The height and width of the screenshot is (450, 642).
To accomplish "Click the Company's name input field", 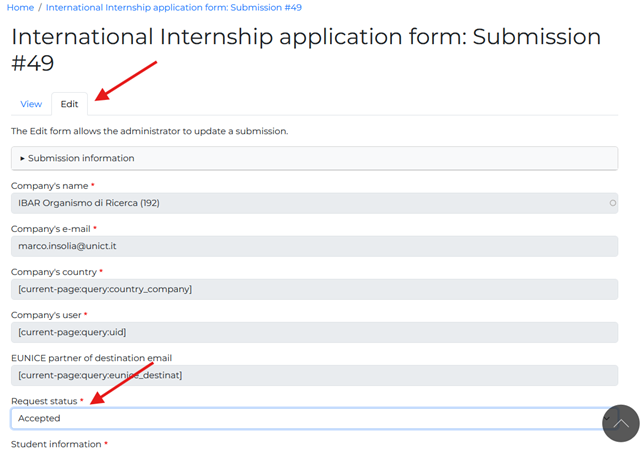I will pyautogui.click(x=300, y=203).
